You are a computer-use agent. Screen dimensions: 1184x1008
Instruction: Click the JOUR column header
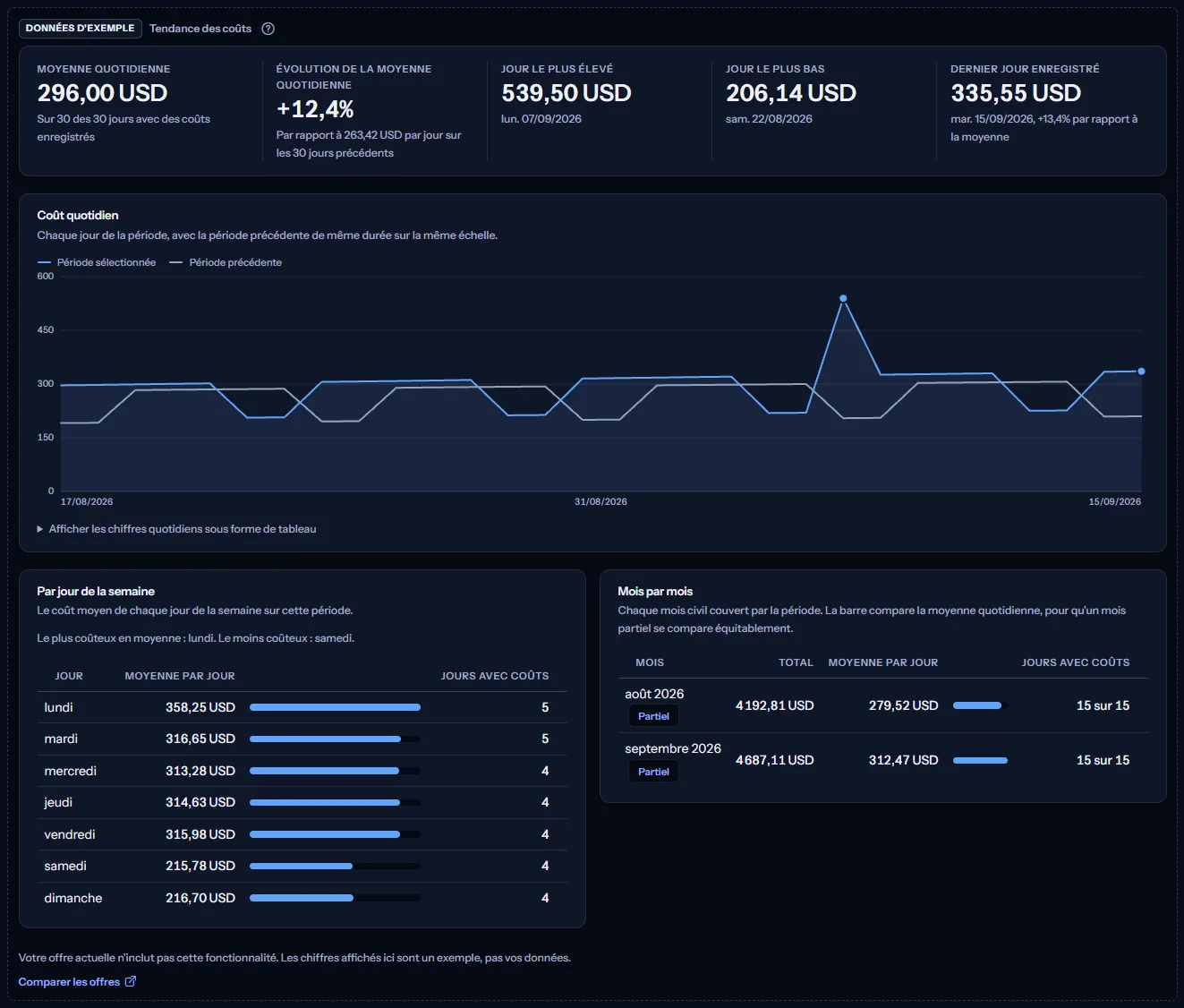(x=69, y=676)
